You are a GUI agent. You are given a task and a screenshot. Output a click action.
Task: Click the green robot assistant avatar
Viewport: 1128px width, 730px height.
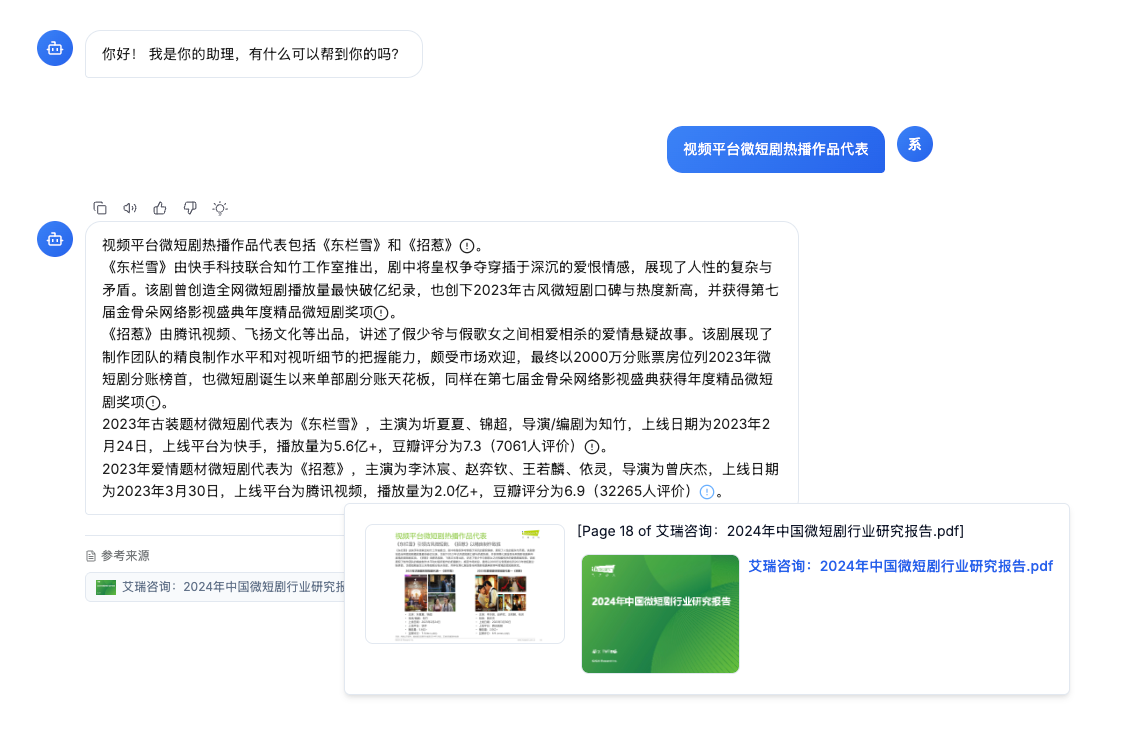tap(55, 239)
